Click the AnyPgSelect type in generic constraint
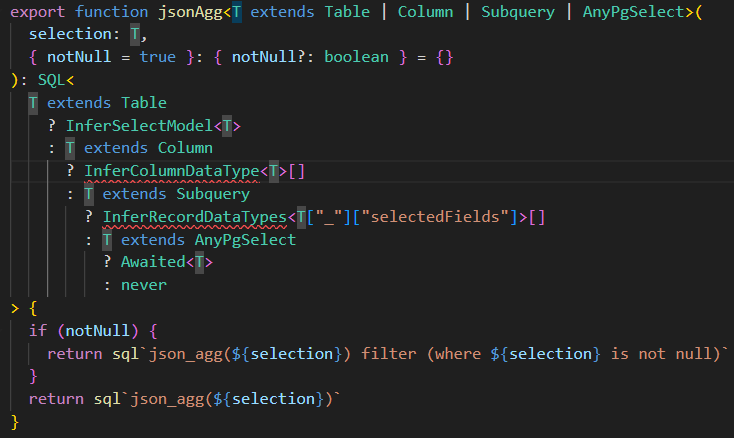This screenshot has height=438, width=734. tap(633, 12)
